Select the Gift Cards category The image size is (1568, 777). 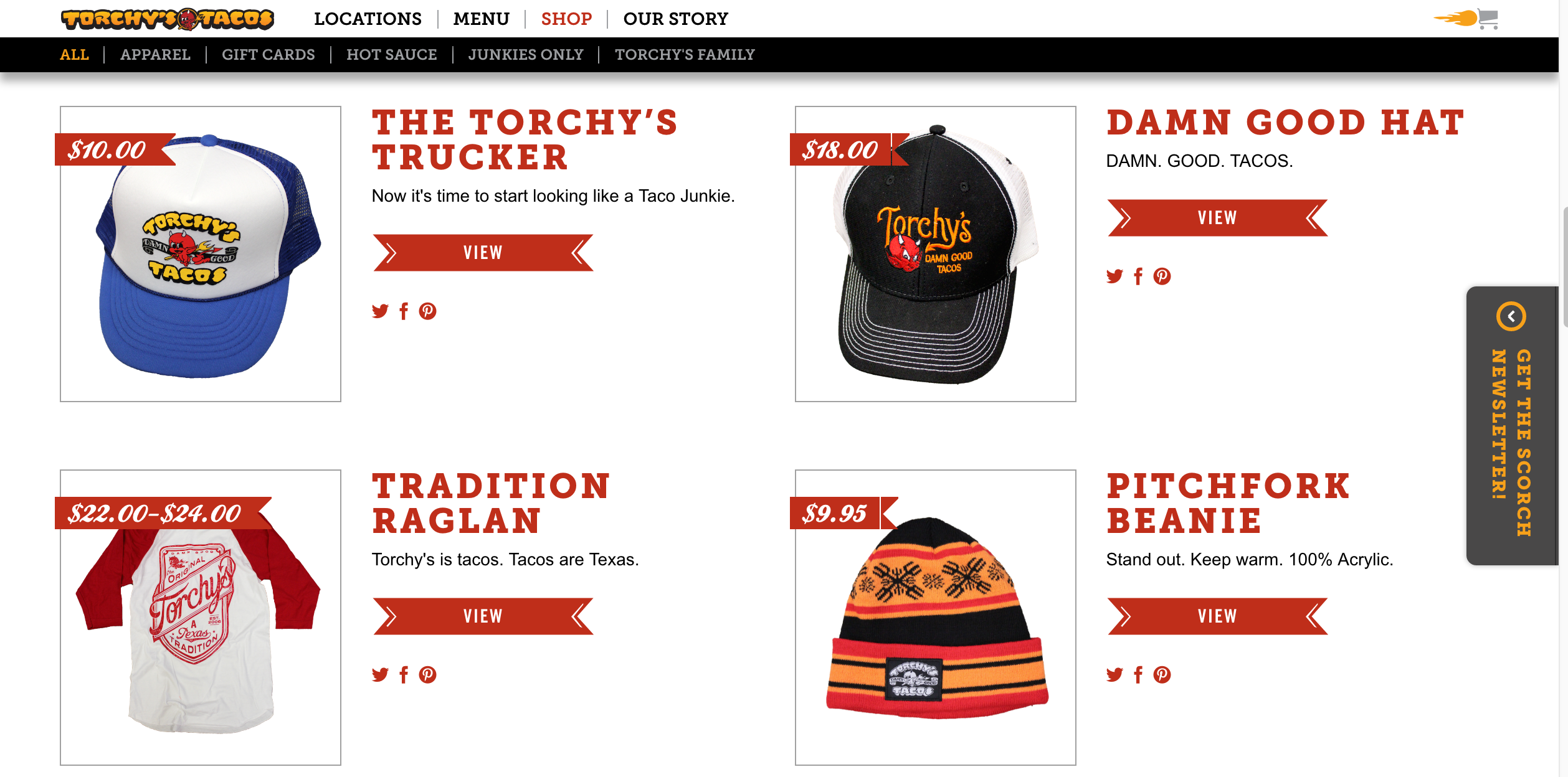[268, 55]
